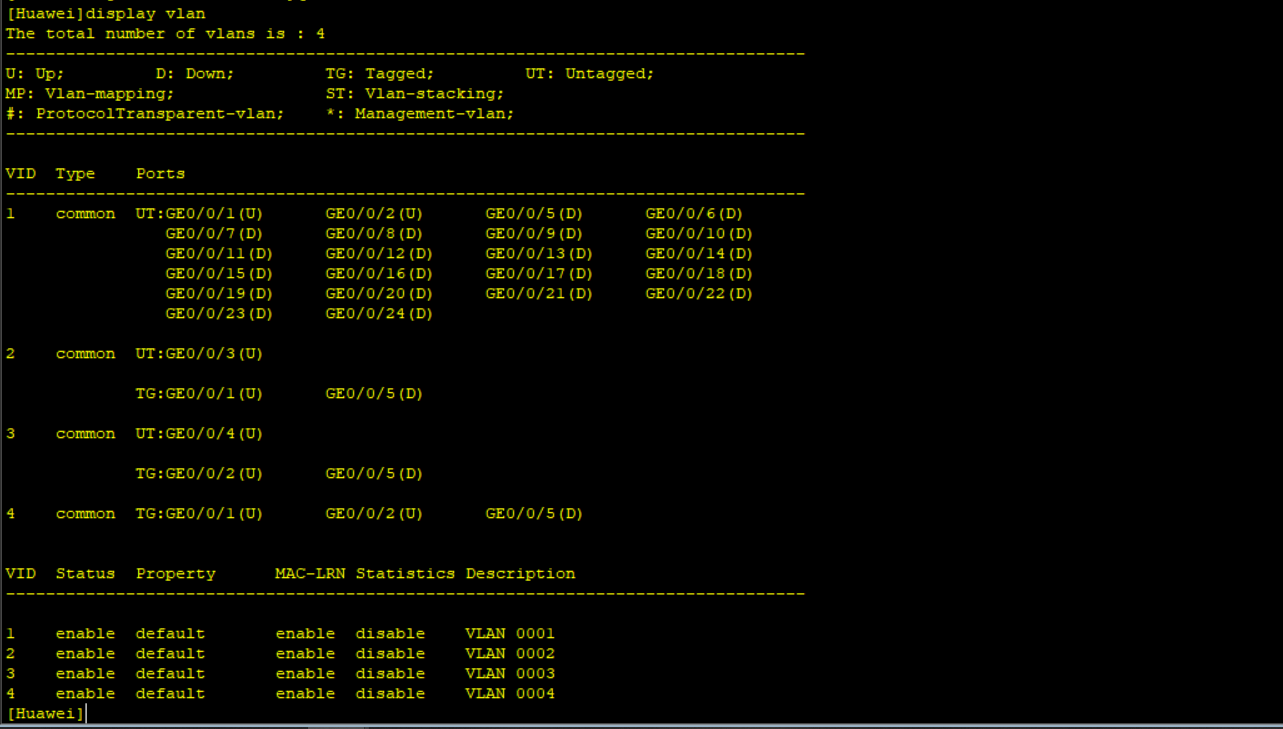This screenshot has width=1283, height=729.
Task: Click the "default" property of VLAN 0003
Action: click(170, 673)
